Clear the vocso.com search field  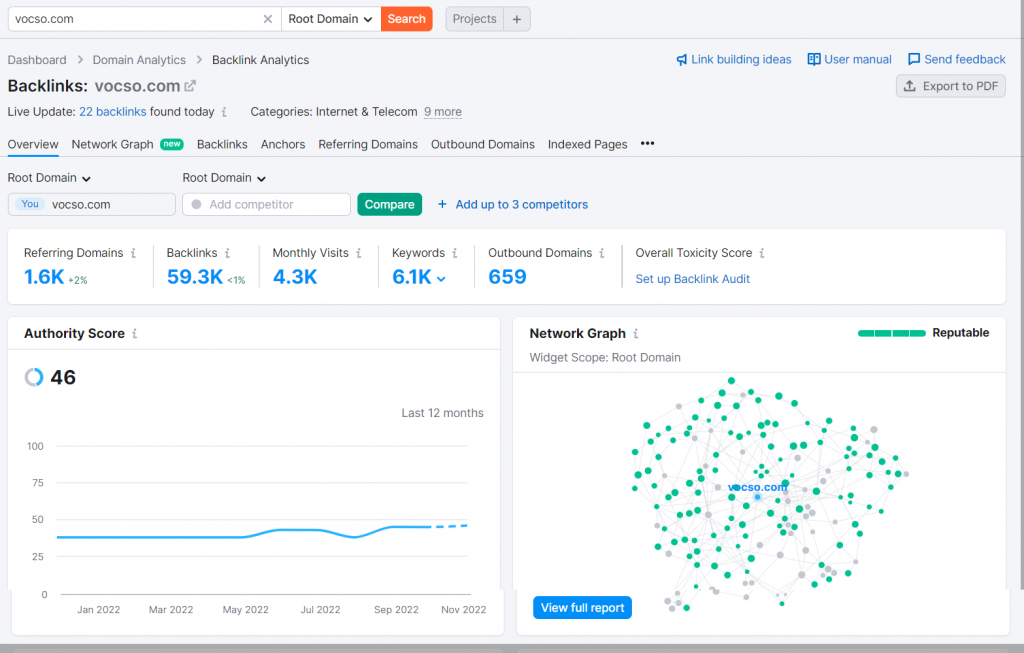[268, 19]
